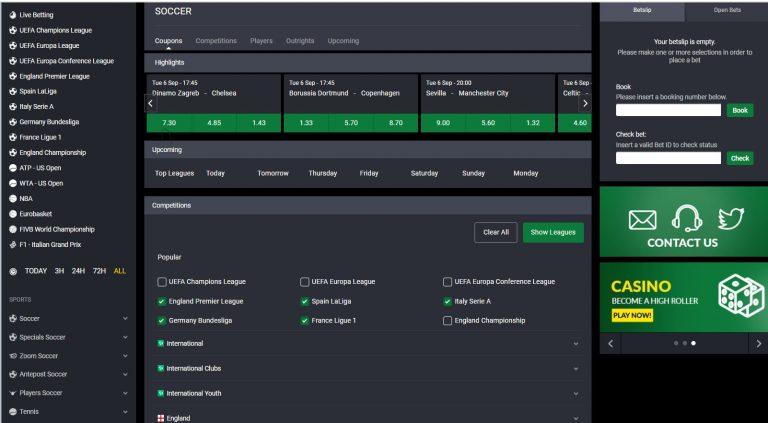
Task: Focus the booking number input field
Action: coord(668,110)
